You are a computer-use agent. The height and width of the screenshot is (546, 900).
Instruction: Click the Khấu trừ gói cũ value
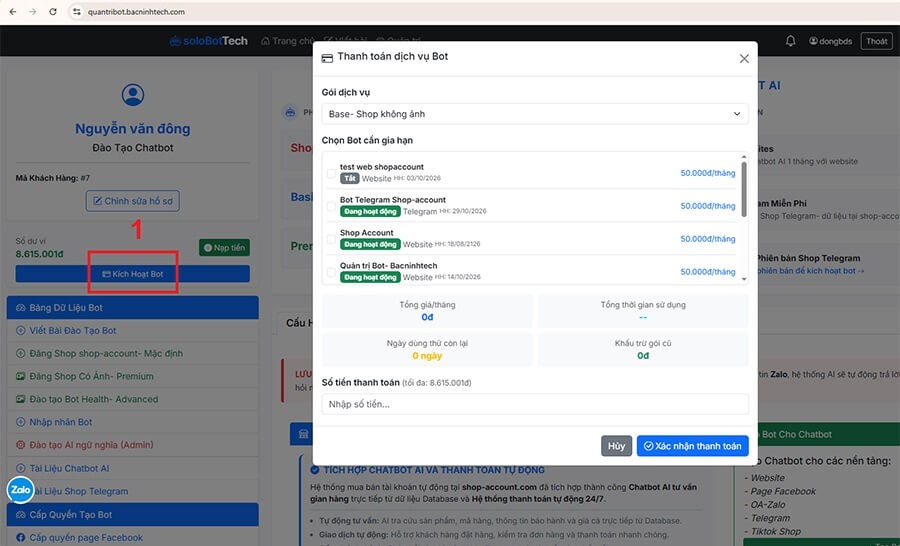643,356
